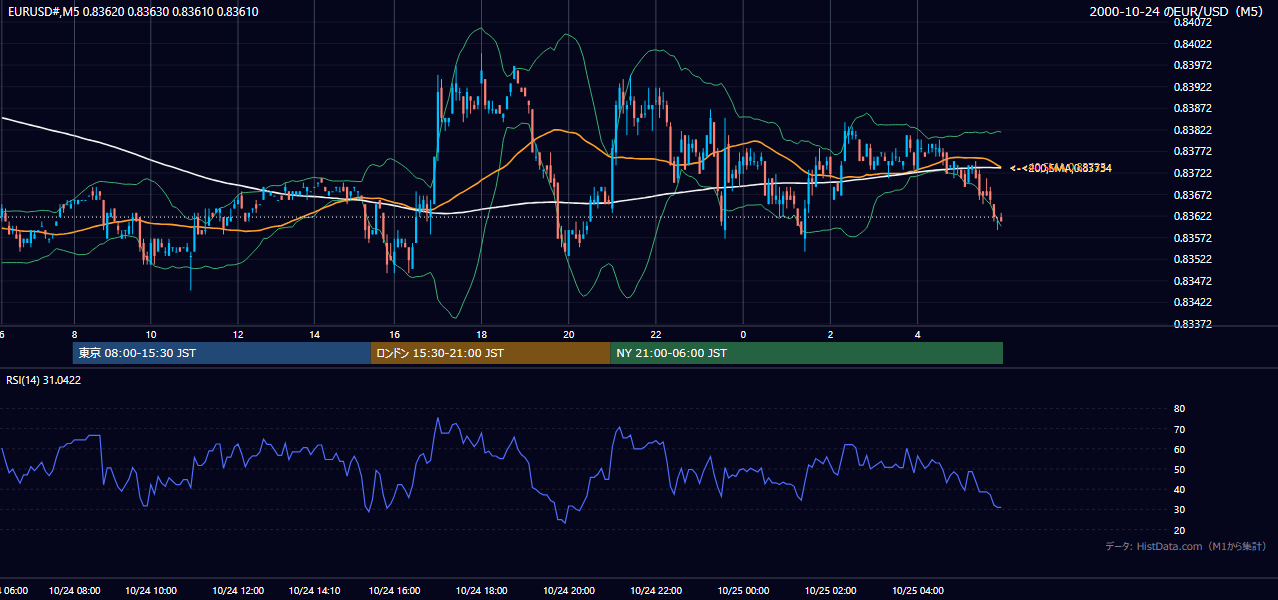Click the 10/25 02:00 bottom date label
Screen dimensions: 1278x600
point(830,591)
